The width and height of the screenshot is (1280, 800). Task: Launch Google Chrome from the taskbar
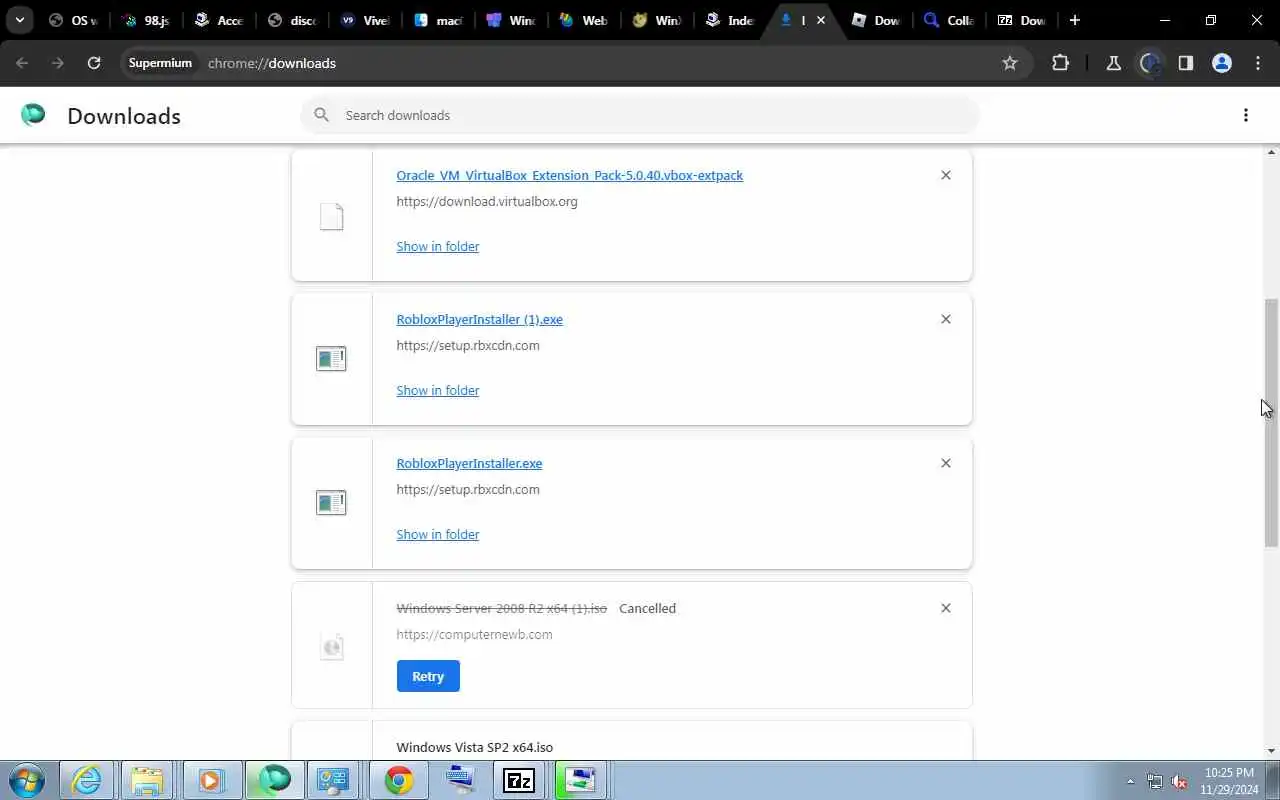(399, 780)
